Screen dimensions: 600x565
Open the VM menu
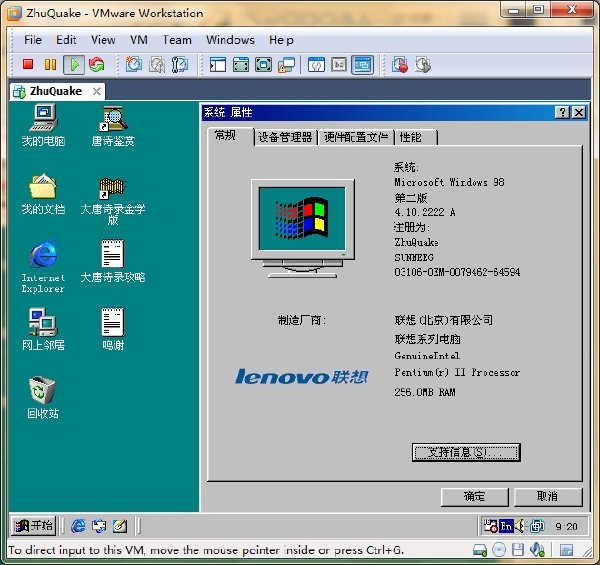139,40
